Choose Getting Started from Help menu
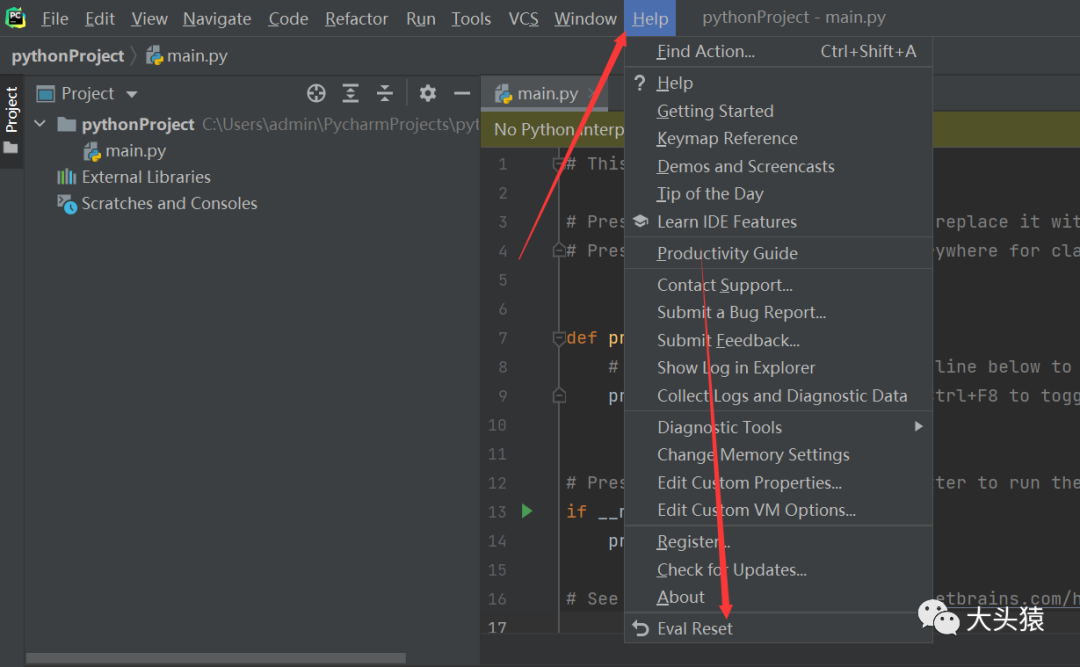 click(778, 111)
